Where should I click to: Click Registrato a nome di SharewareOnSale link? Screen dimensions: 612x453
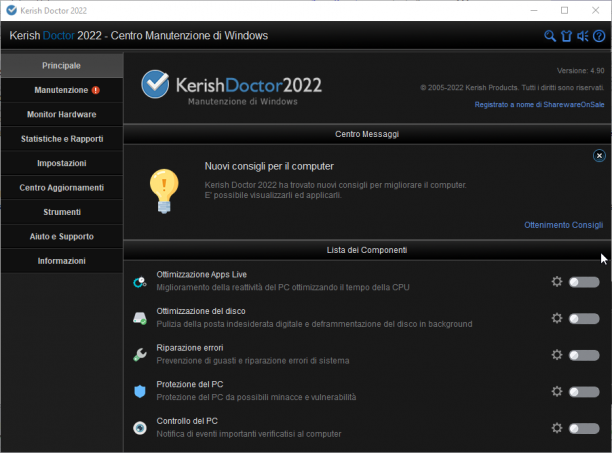point(539,105)
